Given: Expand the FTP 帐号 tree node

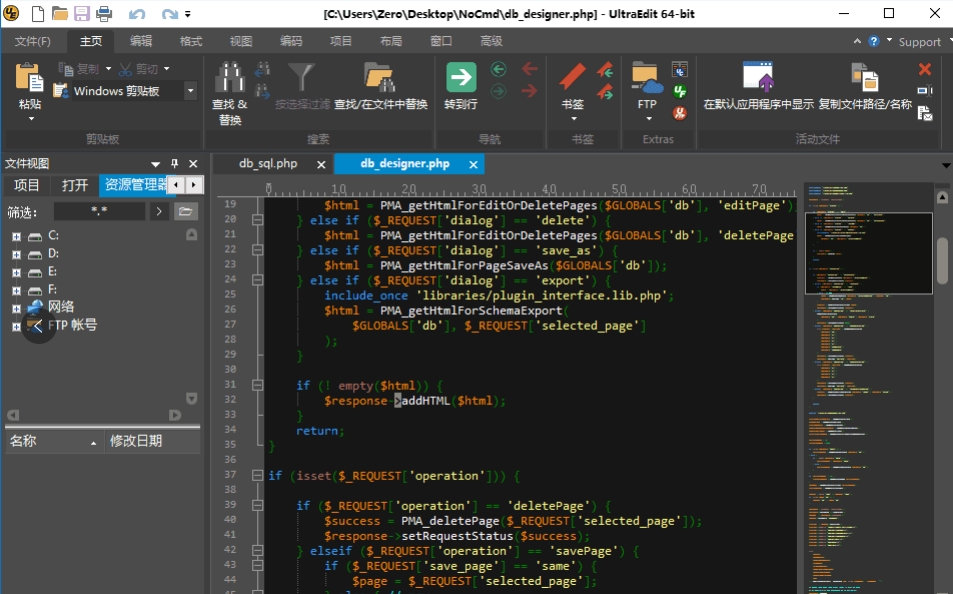Looking at the screenshot, I should pos(16,326).
